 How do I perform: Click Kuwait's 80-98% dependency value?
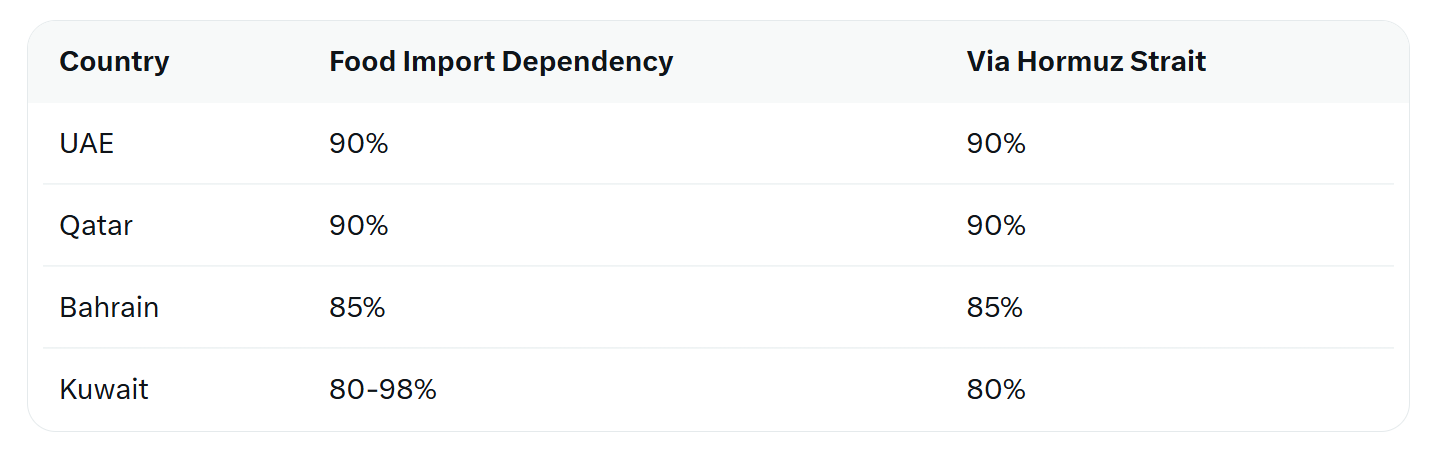pos(383,389)
